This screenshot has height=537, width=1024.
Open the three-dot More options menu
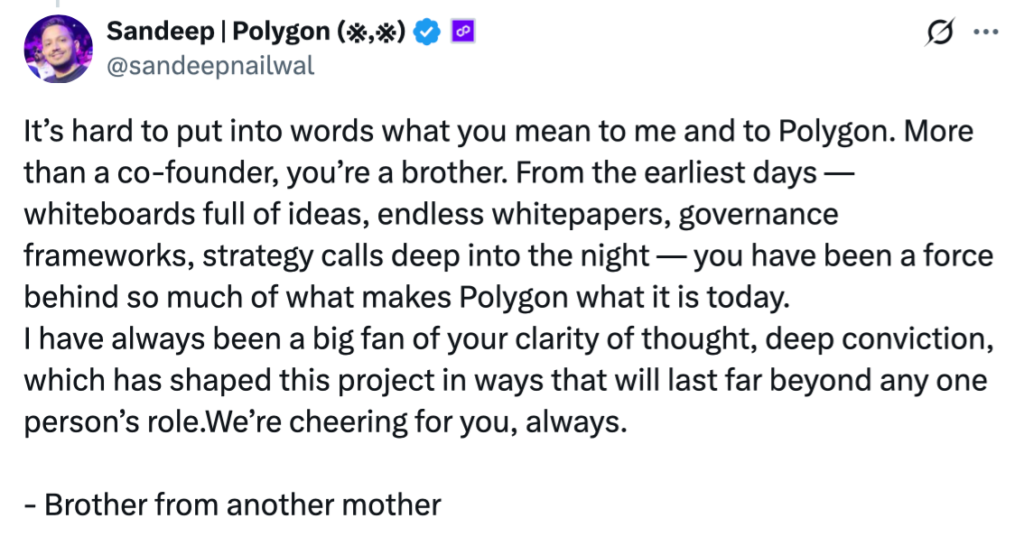(x=986, y=32)
